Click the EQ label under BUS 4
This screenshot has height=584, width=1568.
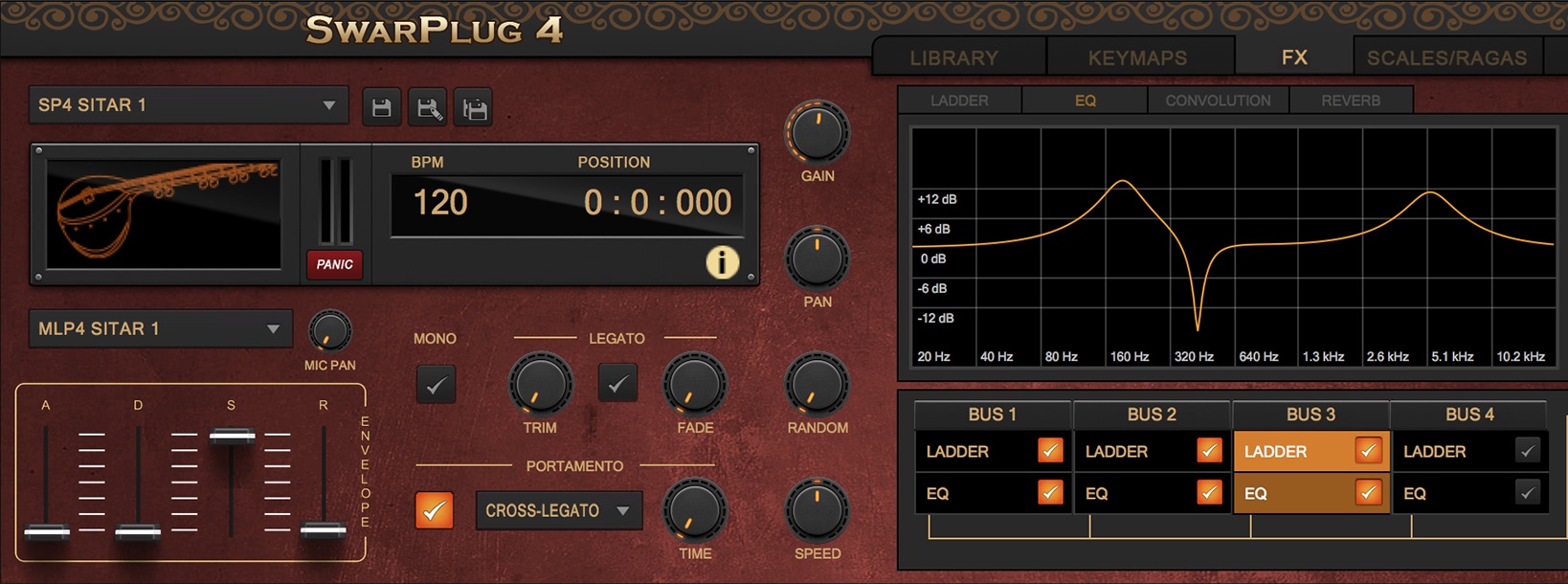tap(1414, 494)
